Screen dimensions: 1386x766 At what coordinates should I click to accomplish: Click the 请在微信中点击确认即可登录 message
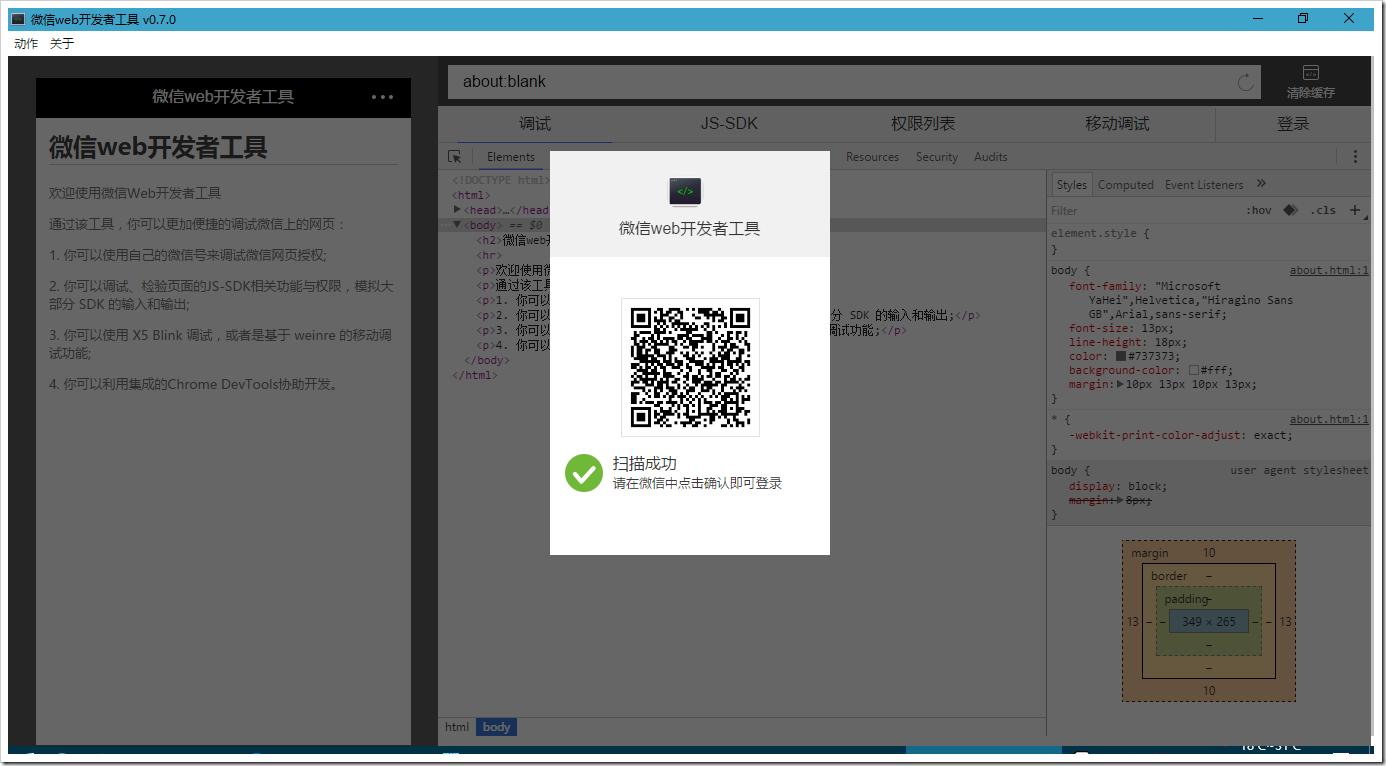pos(697,484)
